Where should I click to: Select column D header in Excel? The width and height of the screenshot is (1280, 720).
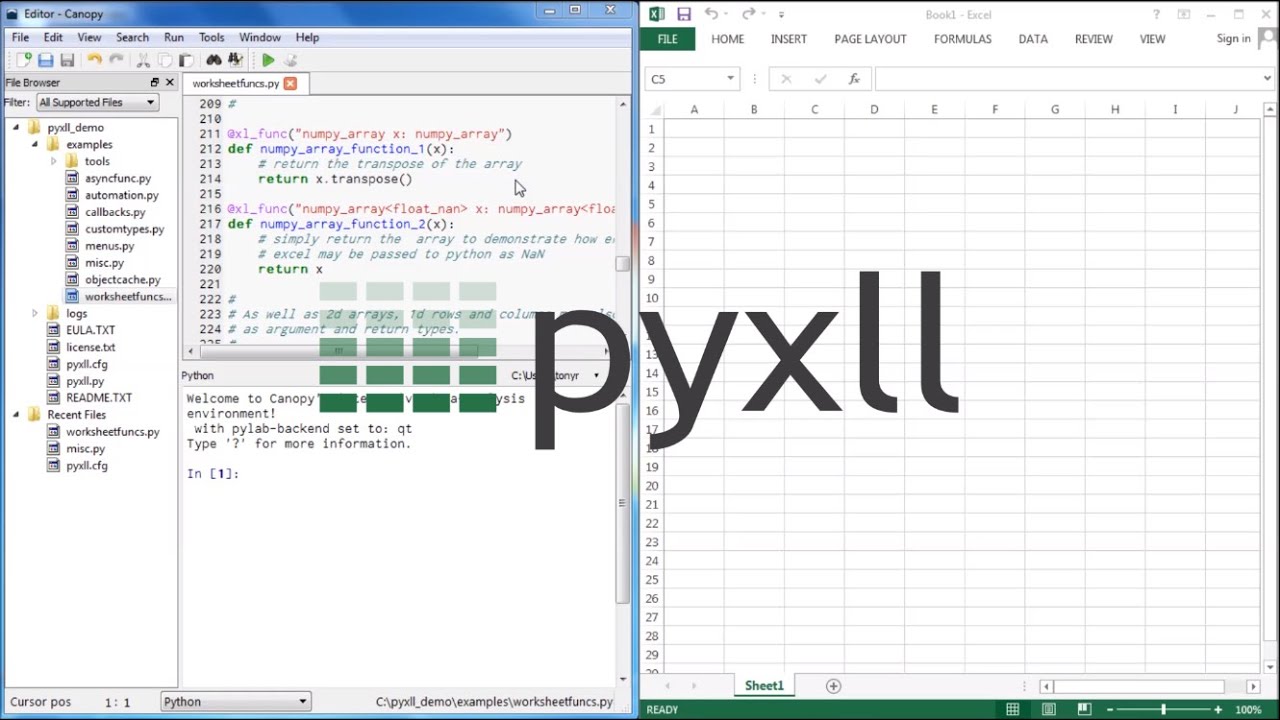pyautogui.click(x=874, y=109)
